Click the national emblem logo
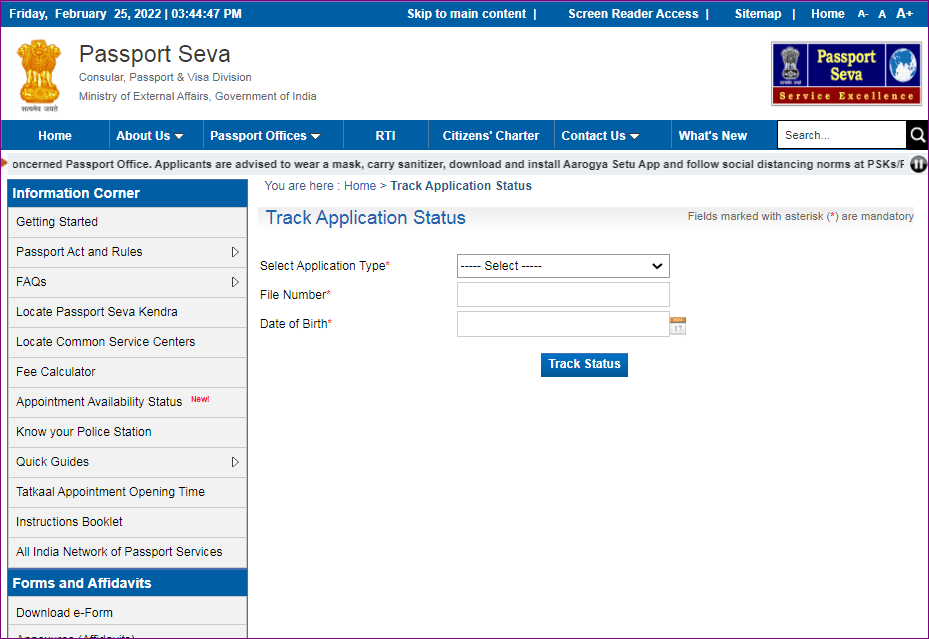Screen dimensions: 929x639 (39, 75)
